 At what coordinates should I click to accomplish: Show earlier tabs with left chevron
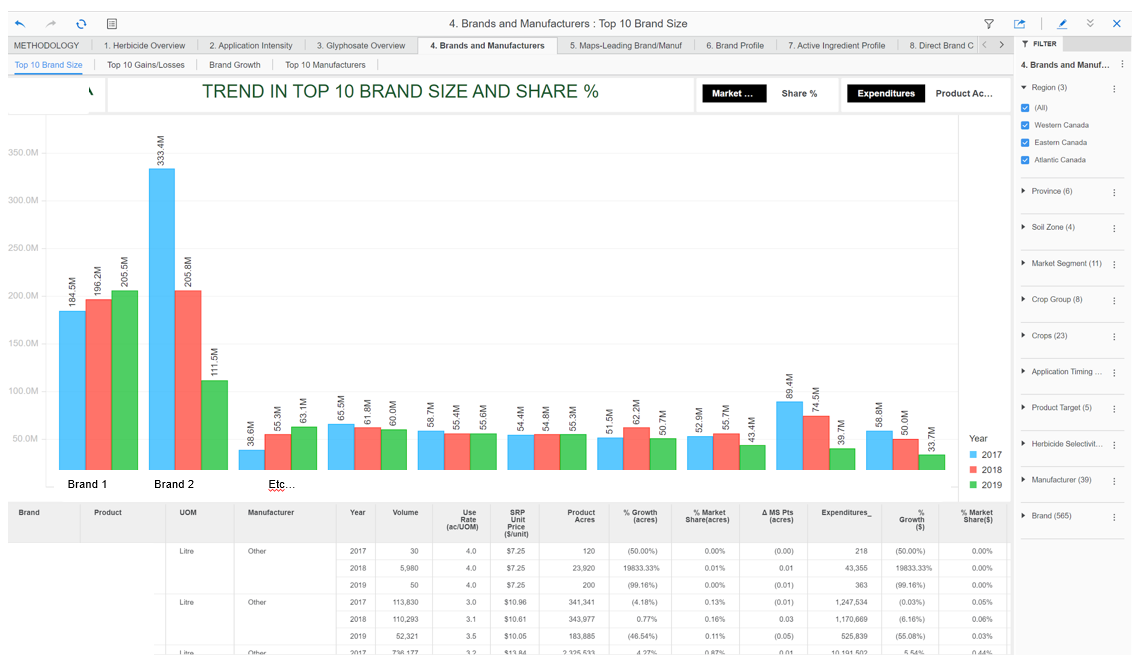985,45
